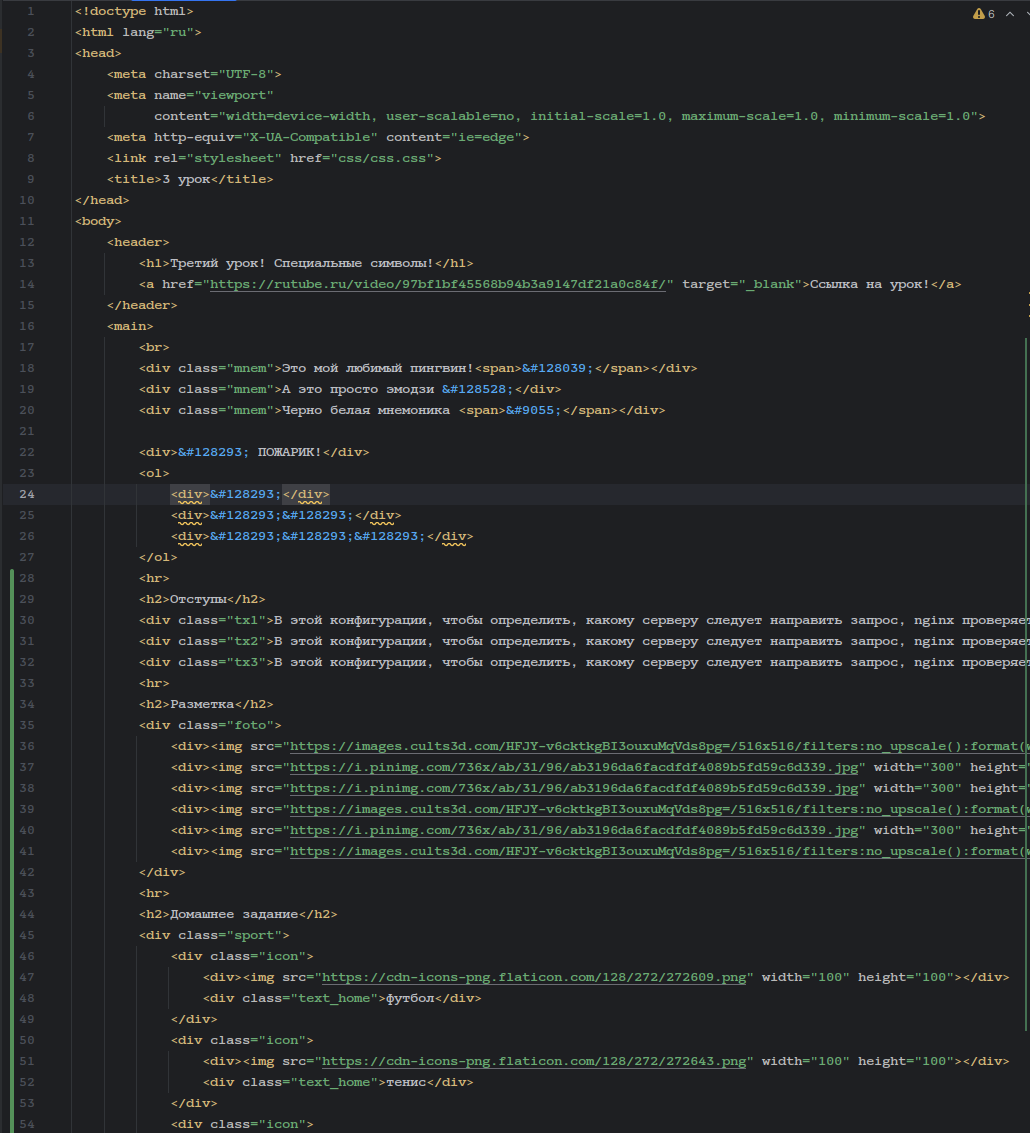Click the warnings count number 6
1030x1133 pixels.
click(x=991, y=14)
